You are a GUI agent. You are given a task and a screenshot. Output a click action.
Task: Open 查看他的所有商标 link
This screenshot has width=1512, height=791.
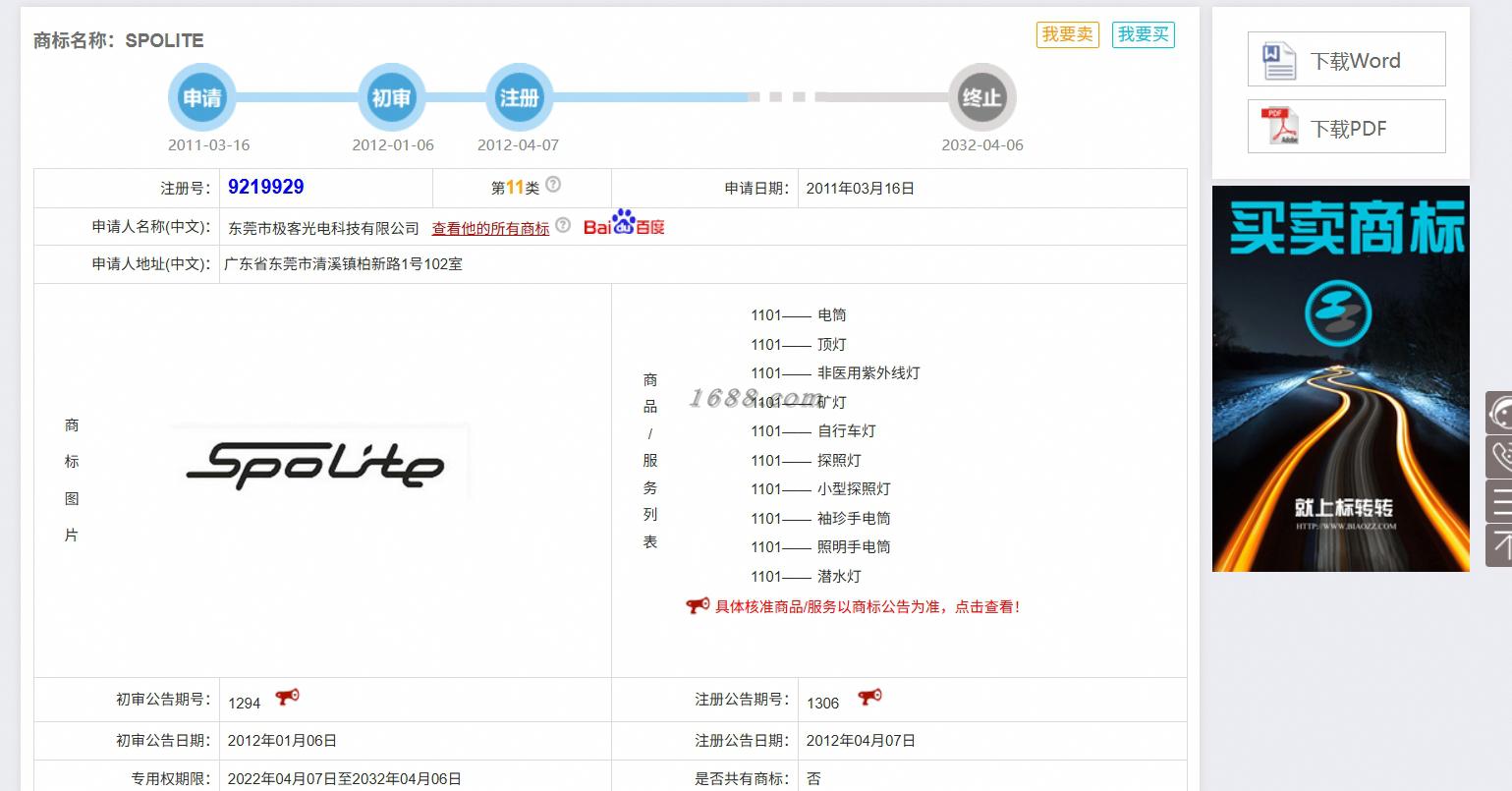(x=490, y=228)
